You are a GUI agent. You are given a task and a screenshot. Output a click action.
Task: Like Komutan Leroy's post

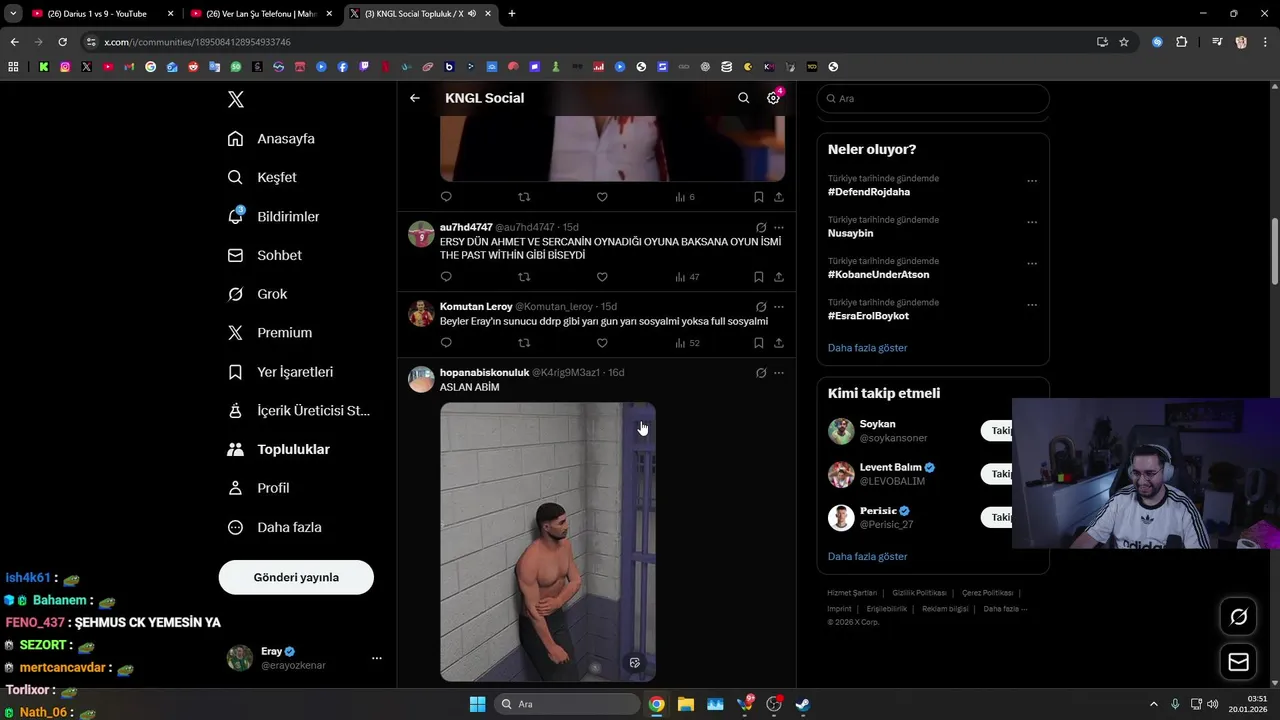pos(602,343)
